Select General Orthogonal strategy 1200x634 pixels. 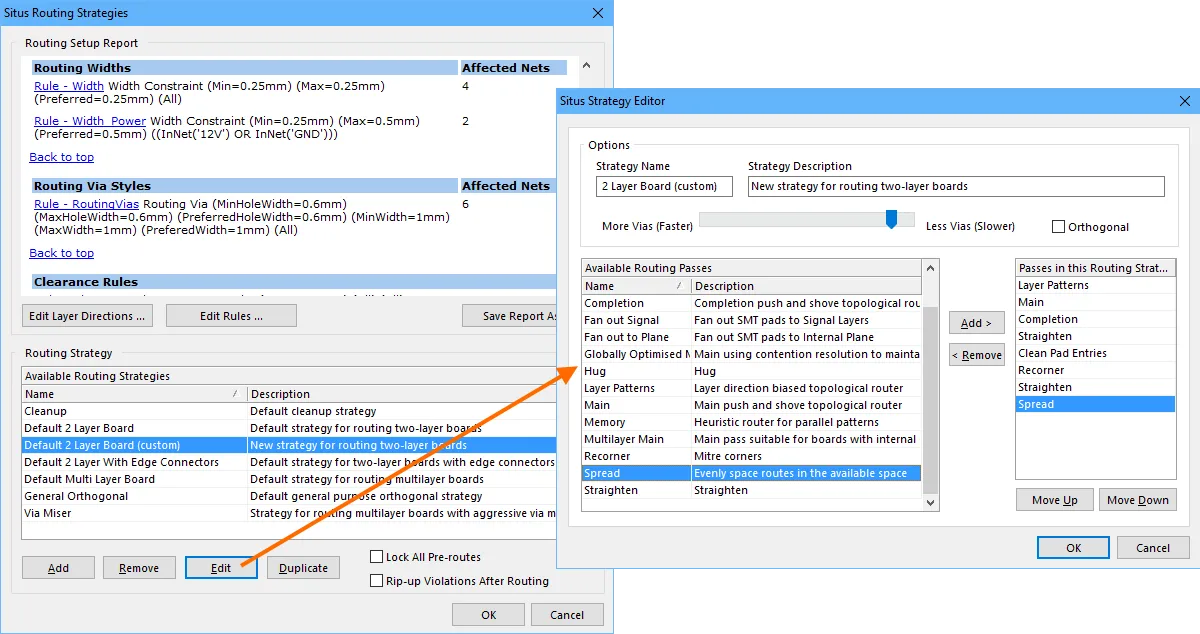point(289,496)
